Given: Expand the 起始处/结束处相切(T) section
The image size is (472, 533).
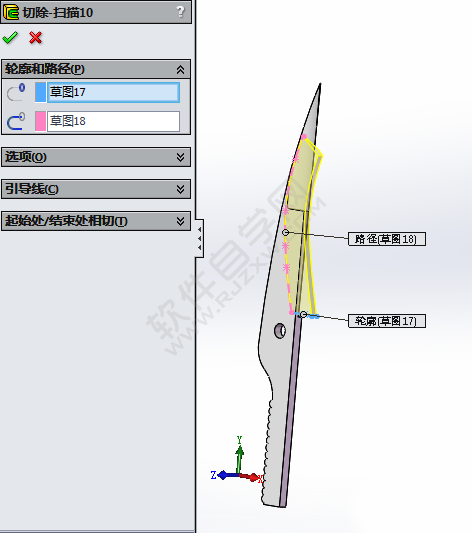Looking at the screenshot, I should coord(180,221).
